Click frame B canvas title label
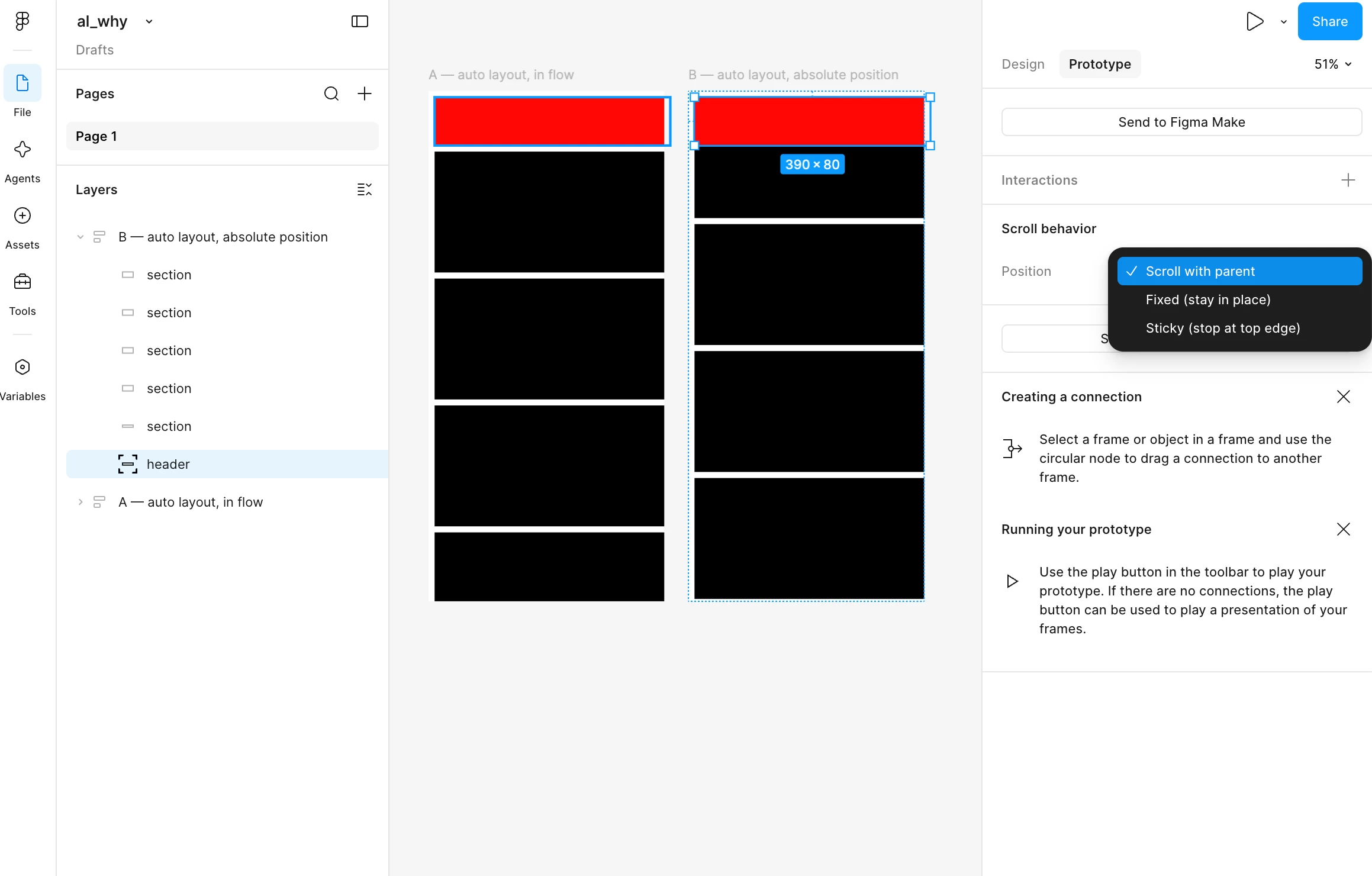The width and height of the screenshot is (1372, 876). tap(793, 75)
